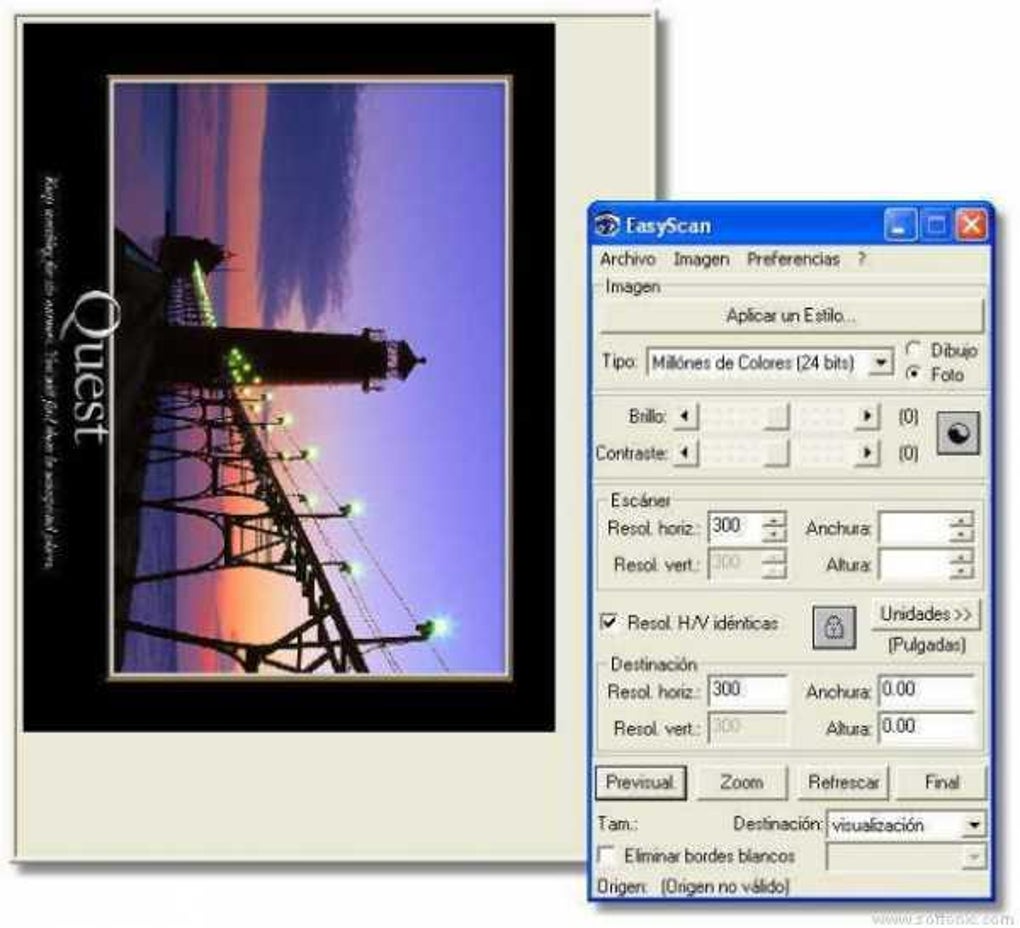Click the Destinación Altura field showing 0.00
Image resolution: width=1020 pixels, height=928 pixels.
[x=926, y=726]
